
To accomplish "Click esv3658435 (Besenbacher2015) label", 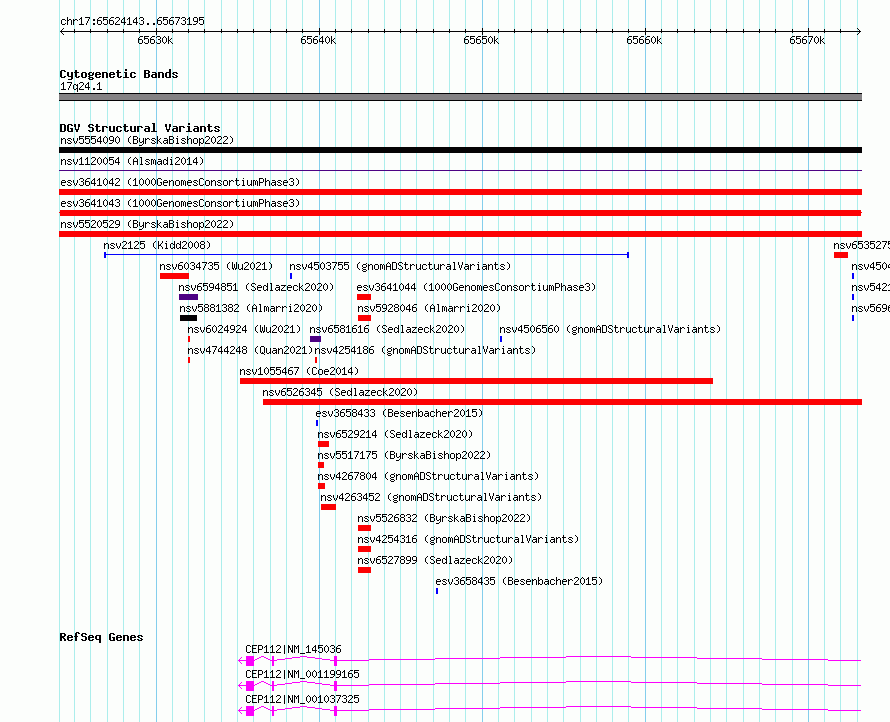I will tap(519, 581).
